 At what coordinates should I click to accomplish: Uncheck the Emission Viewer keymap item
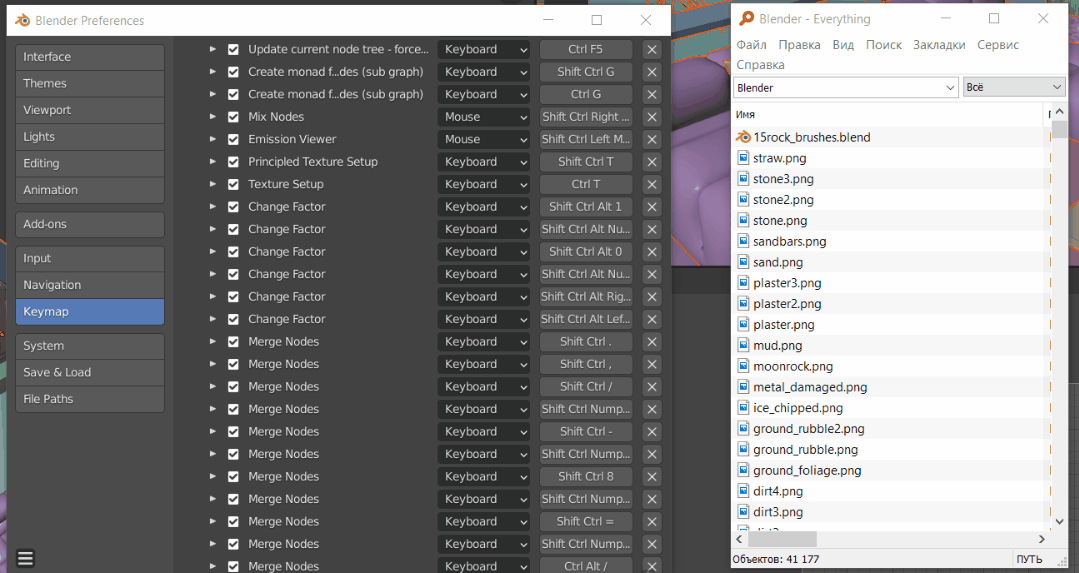[233, 140]
